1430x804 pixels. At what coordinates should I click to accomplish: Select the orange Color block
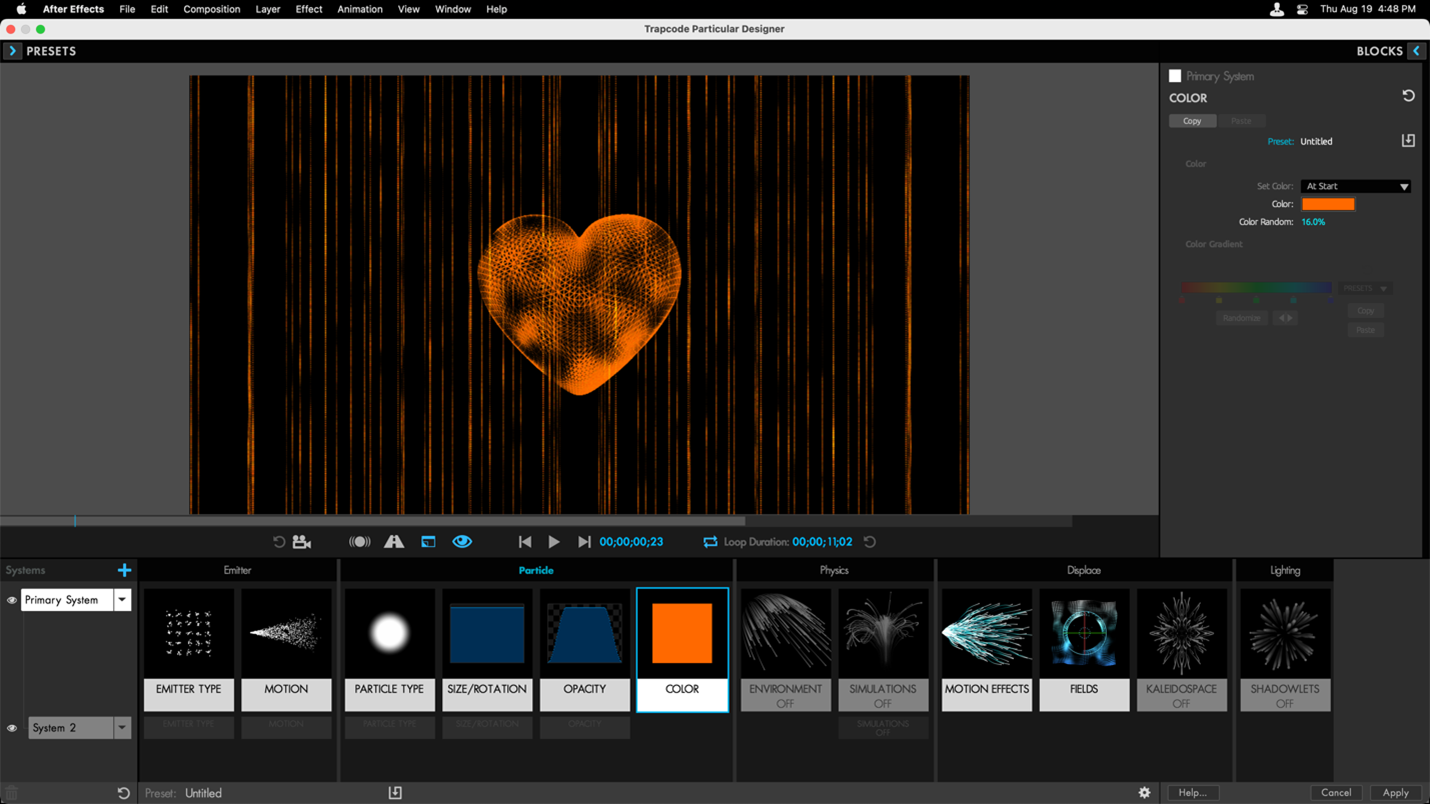point(682,650)
